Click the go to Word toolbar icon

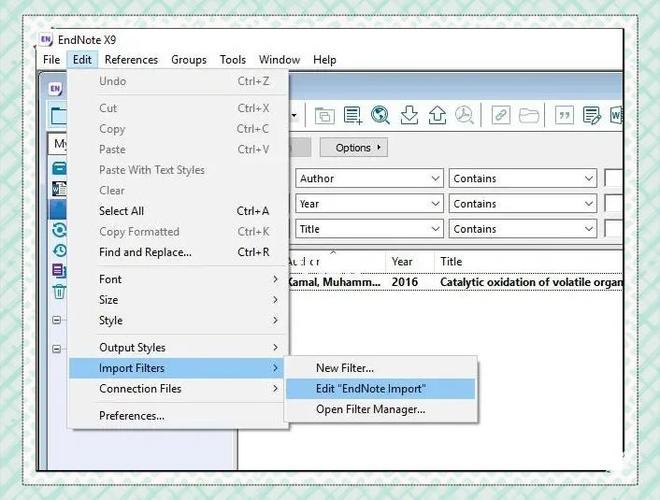click(616, 115)
